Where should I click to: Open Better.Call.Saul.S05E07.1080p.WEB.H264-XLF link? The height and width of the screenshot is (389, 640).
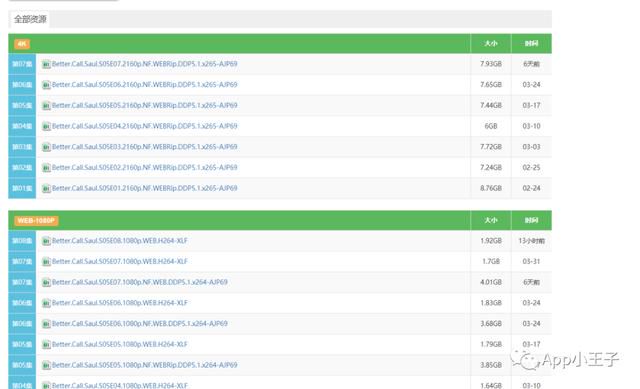tap(120, 261)
